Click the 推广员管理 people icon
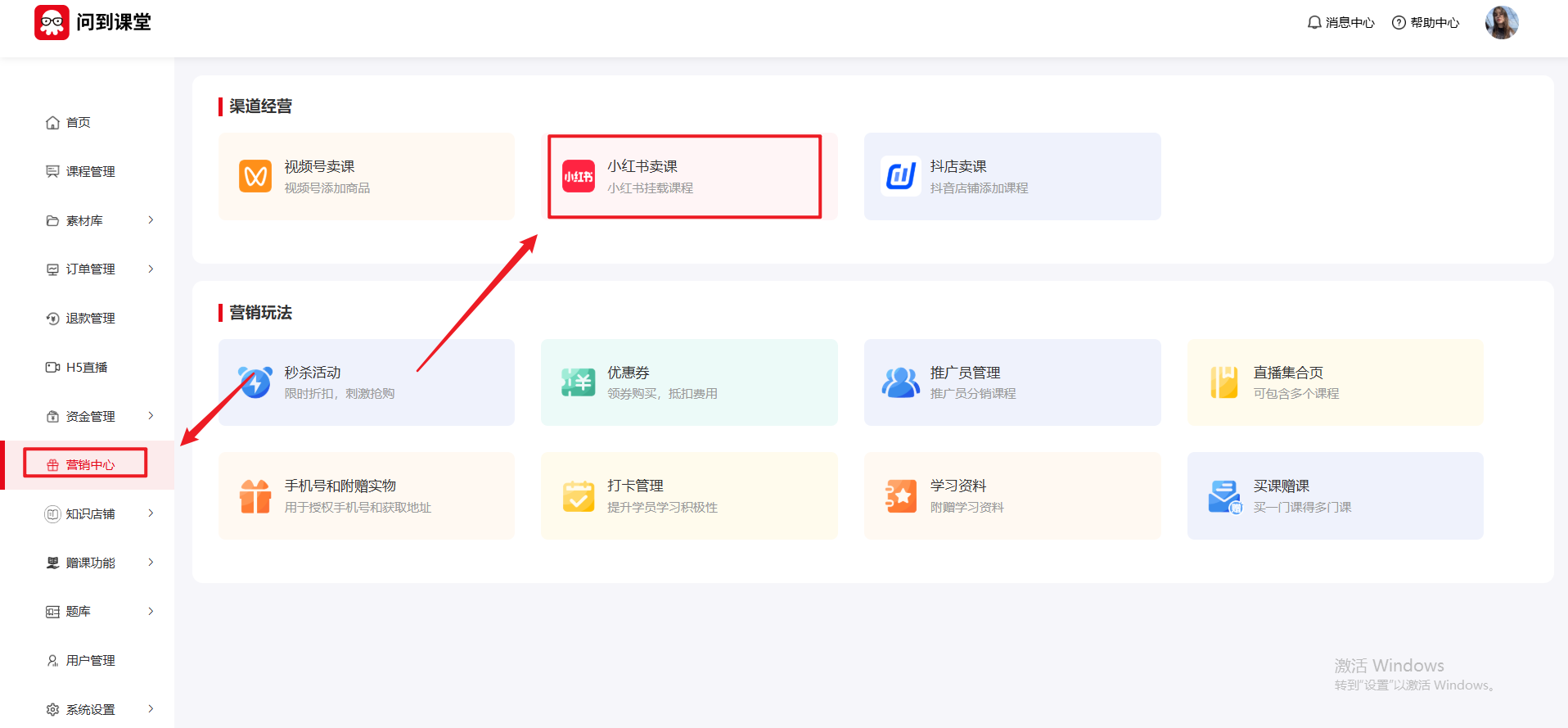The image size is (1568, 728). (x=901, y=382)
